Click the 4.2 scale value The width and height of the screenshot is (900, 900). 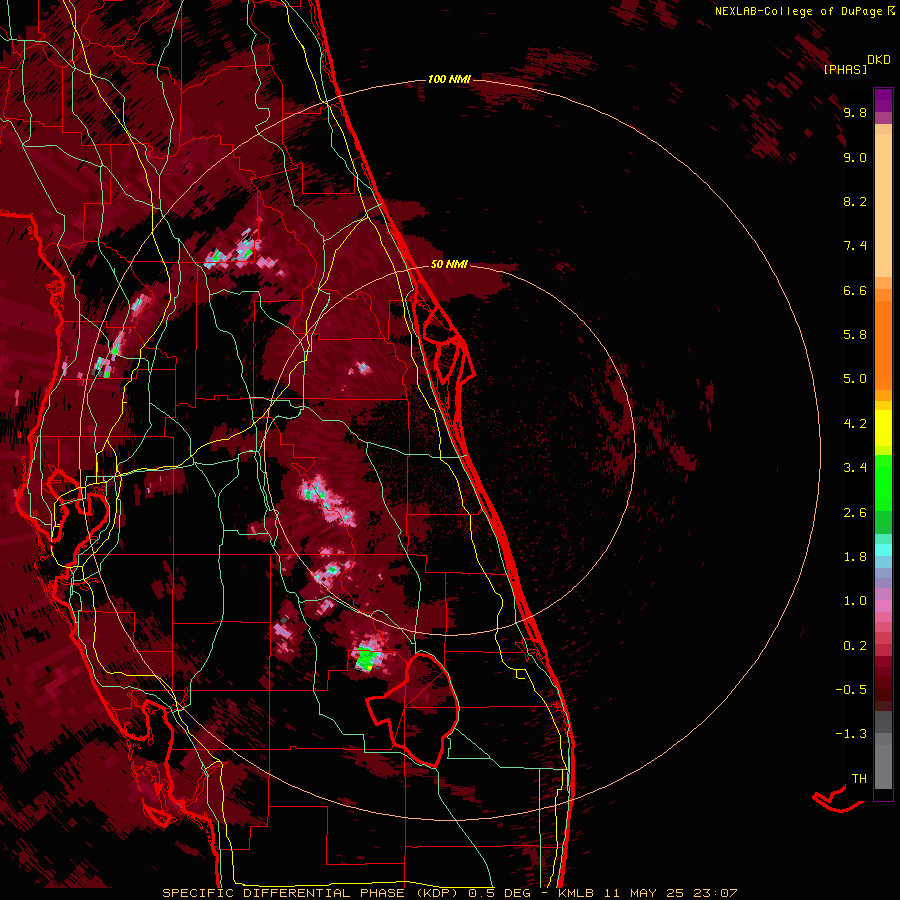click(855, 424)
